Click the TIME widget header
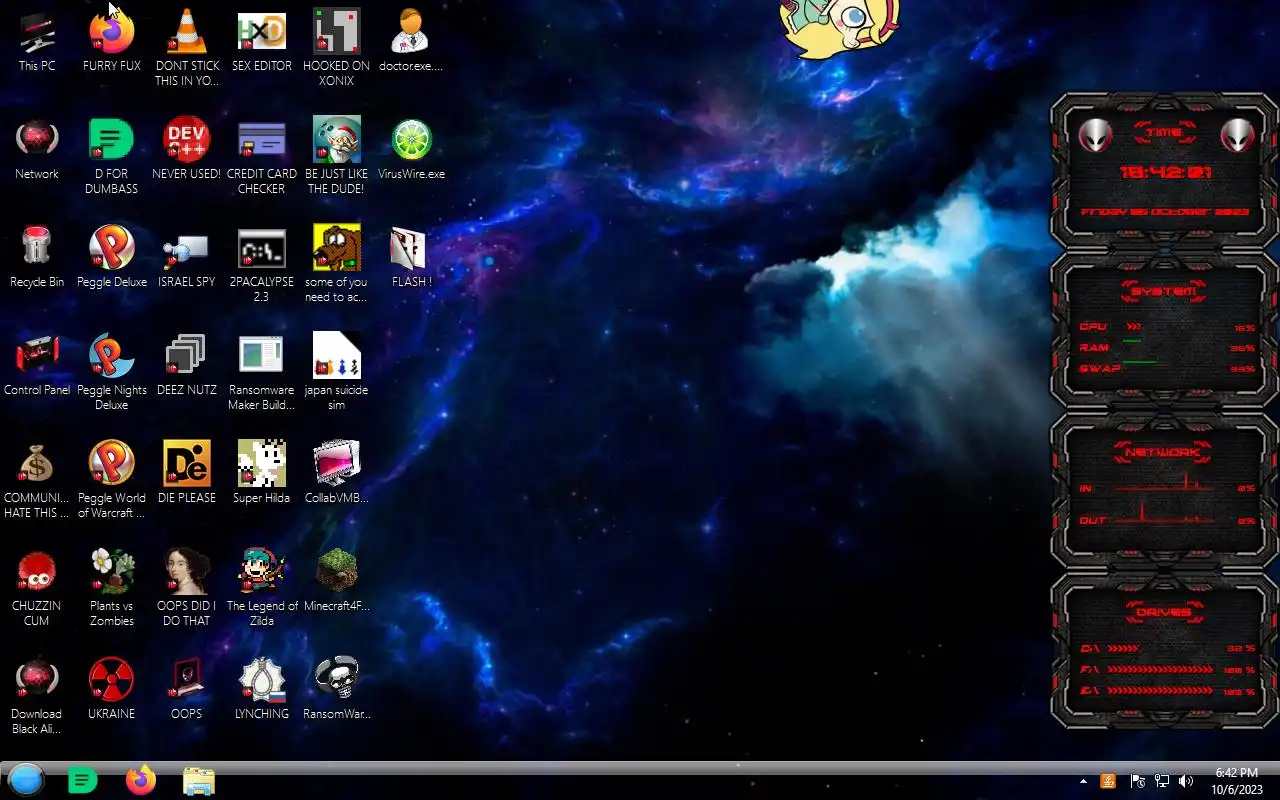The image size is (1280, 800). coord(1165,132)
